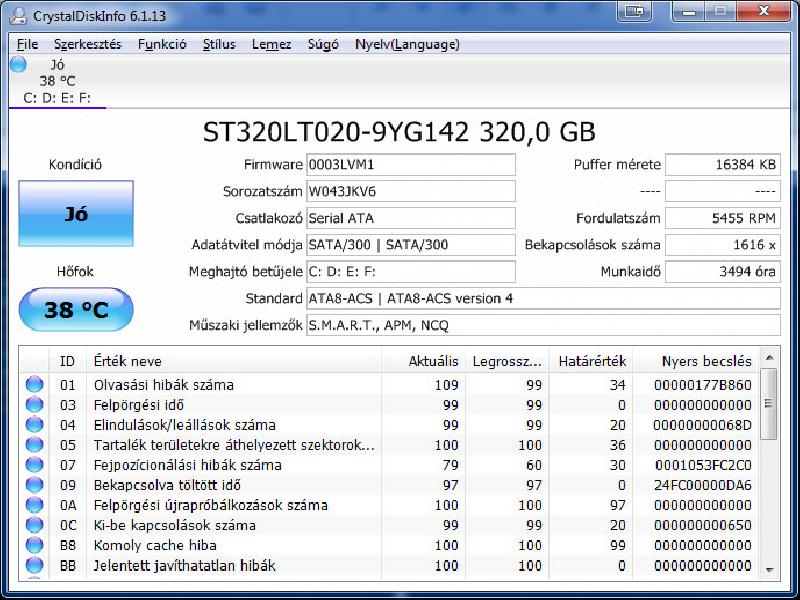Click the Fordulatszám 5455 RPM field
Screen dimensions: 800x600
pos(723,218)
